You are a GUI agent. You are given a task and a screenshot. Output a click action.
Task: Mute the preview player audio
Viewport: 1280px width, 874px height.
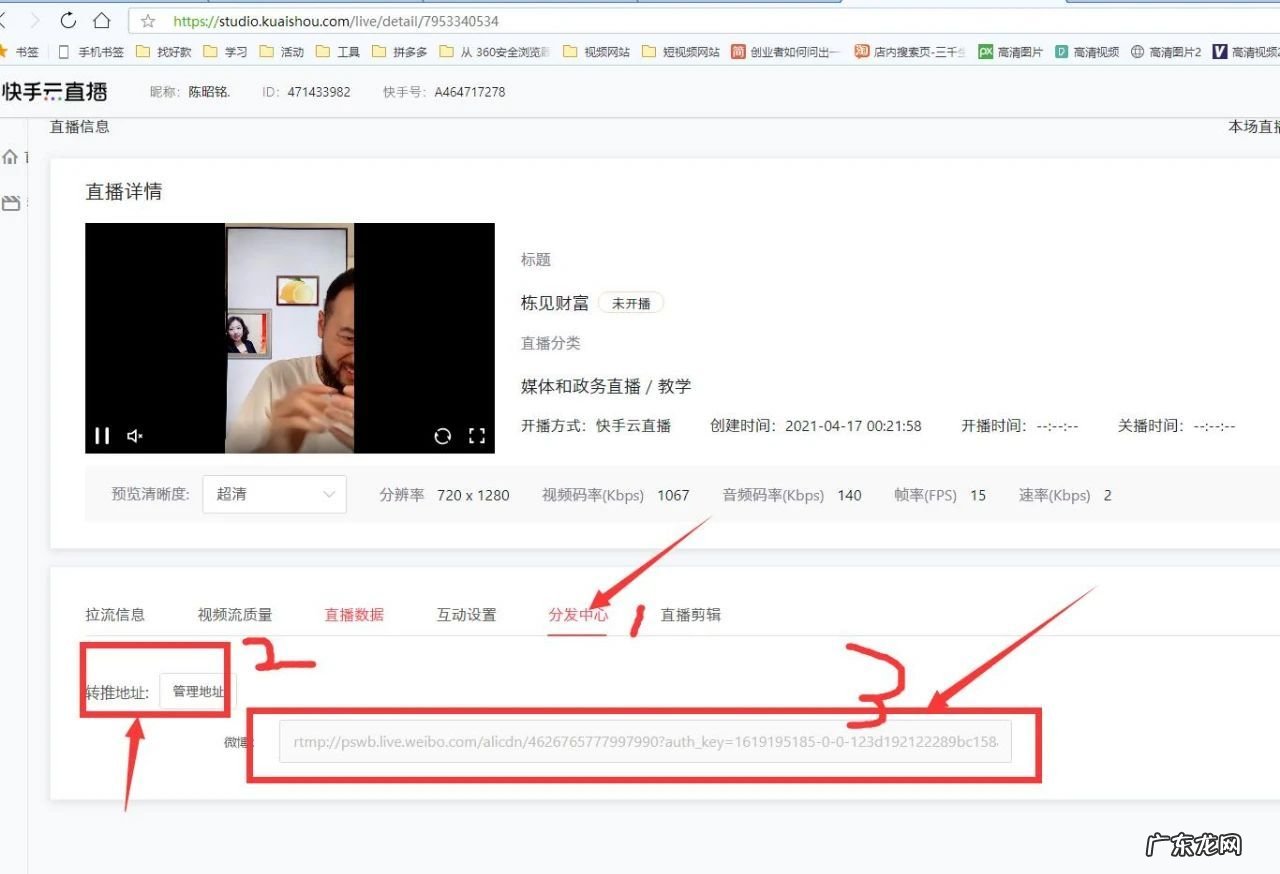tap(134, 436)
